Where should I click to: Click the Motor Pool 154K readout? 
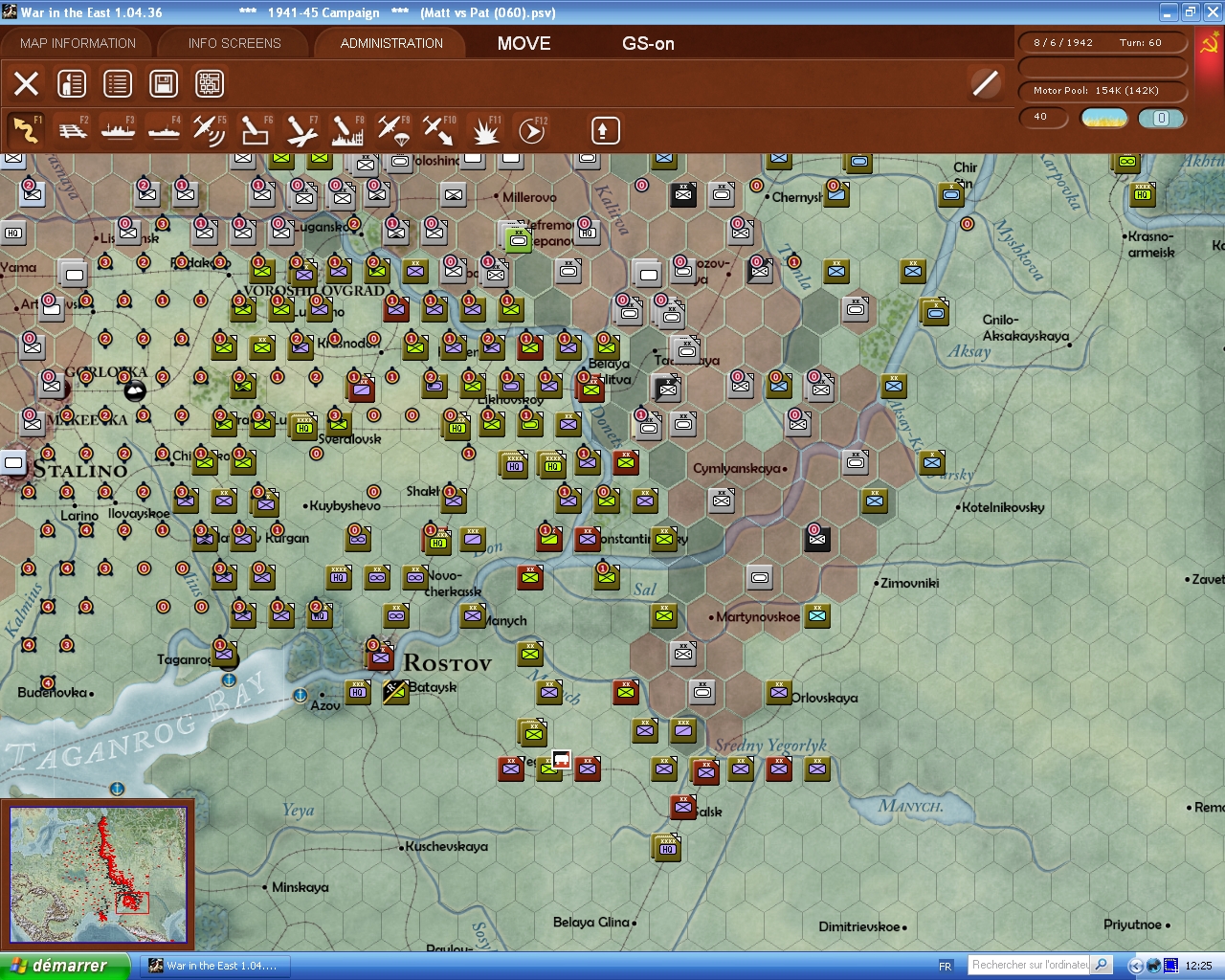tap(1102, 90)
